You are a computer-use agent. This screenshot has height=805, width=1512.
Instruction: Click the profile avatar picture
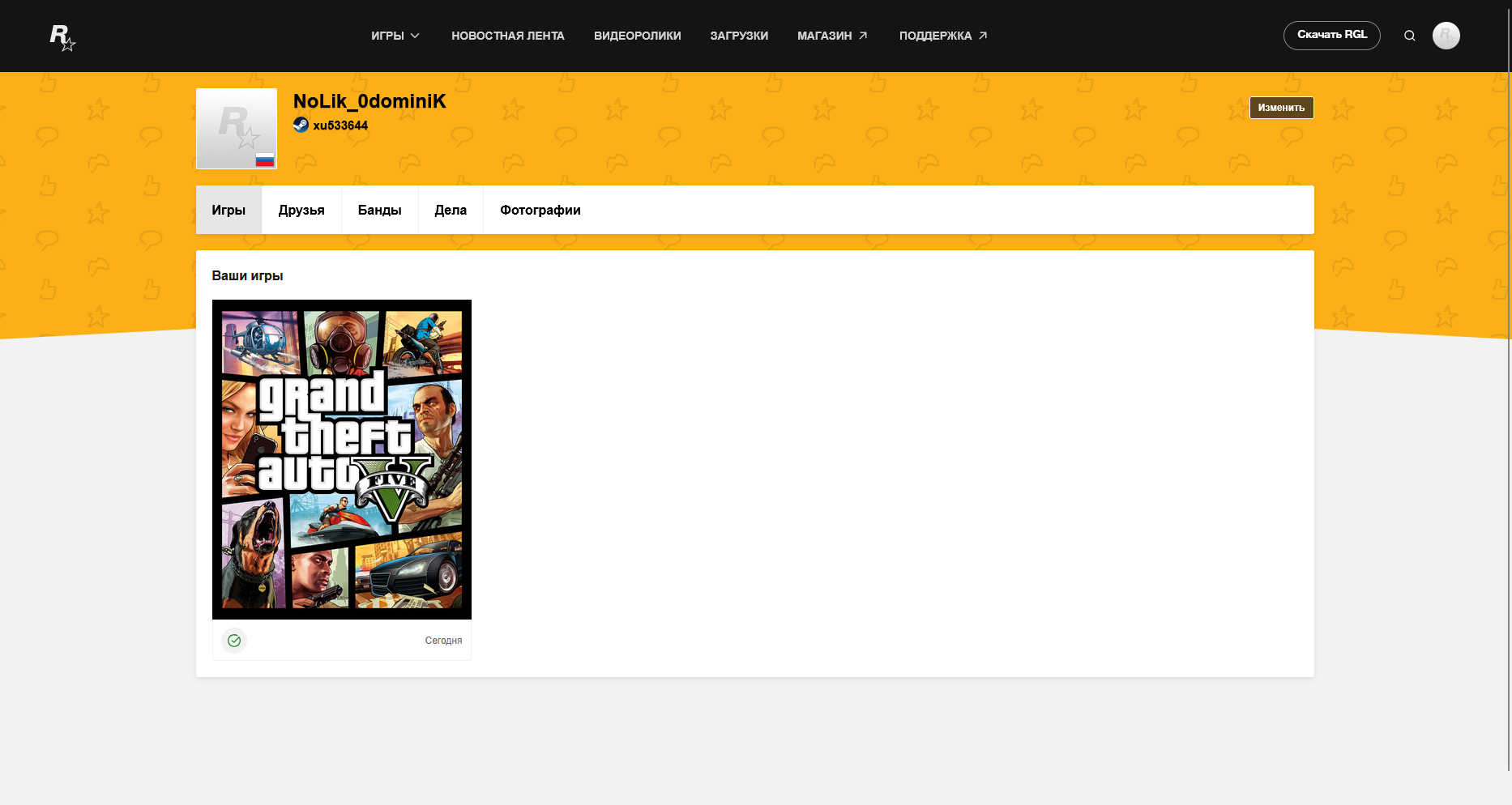(237, 129)
